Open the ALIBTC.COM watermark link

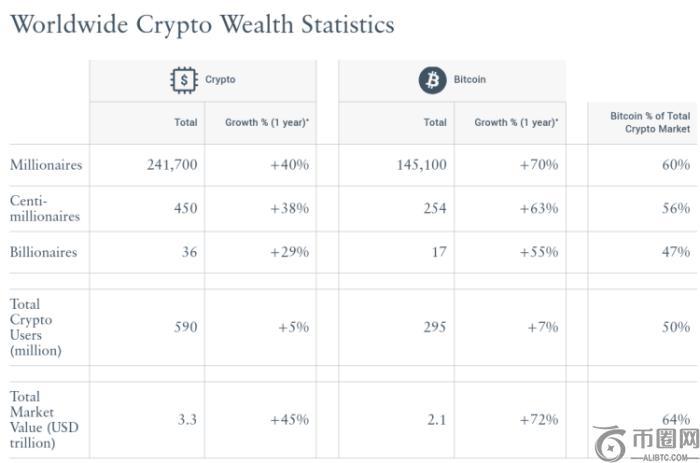point(664,457)
